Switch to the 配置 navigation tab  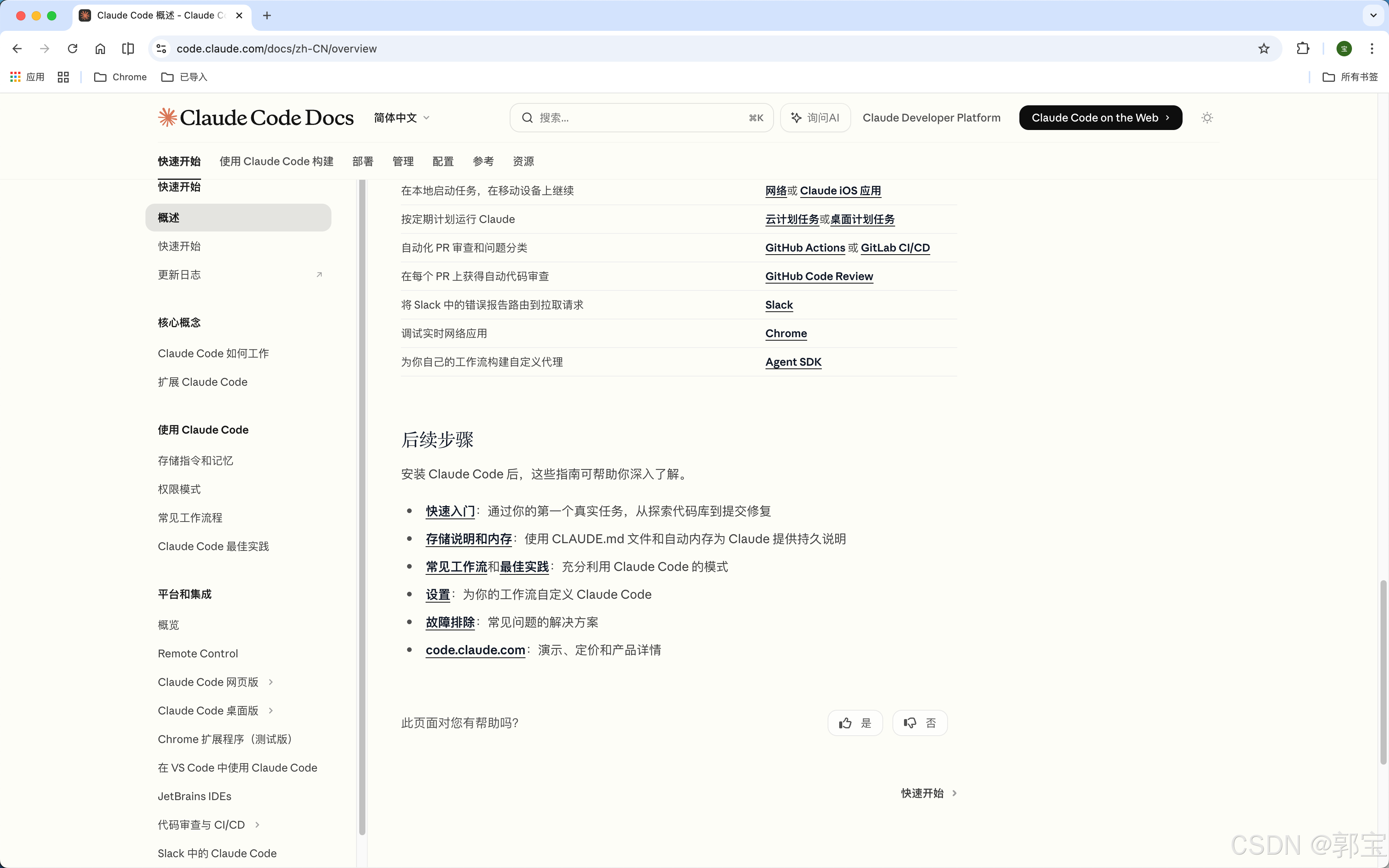pyautogui.click(x=443, y=161)
